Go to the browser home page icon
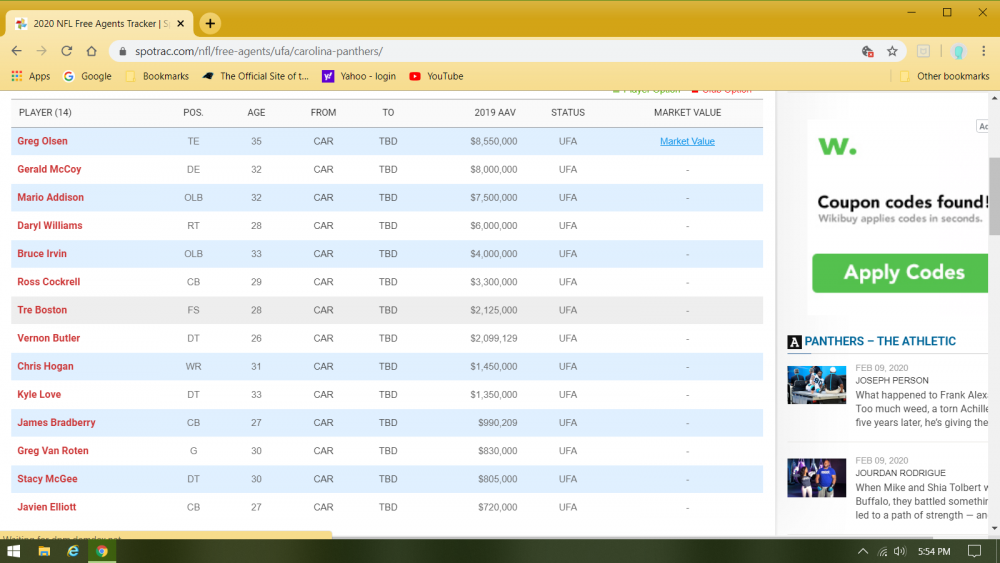Image resolution: width=1000 pixels, height=563 pixels. click(x=91, y=51)
